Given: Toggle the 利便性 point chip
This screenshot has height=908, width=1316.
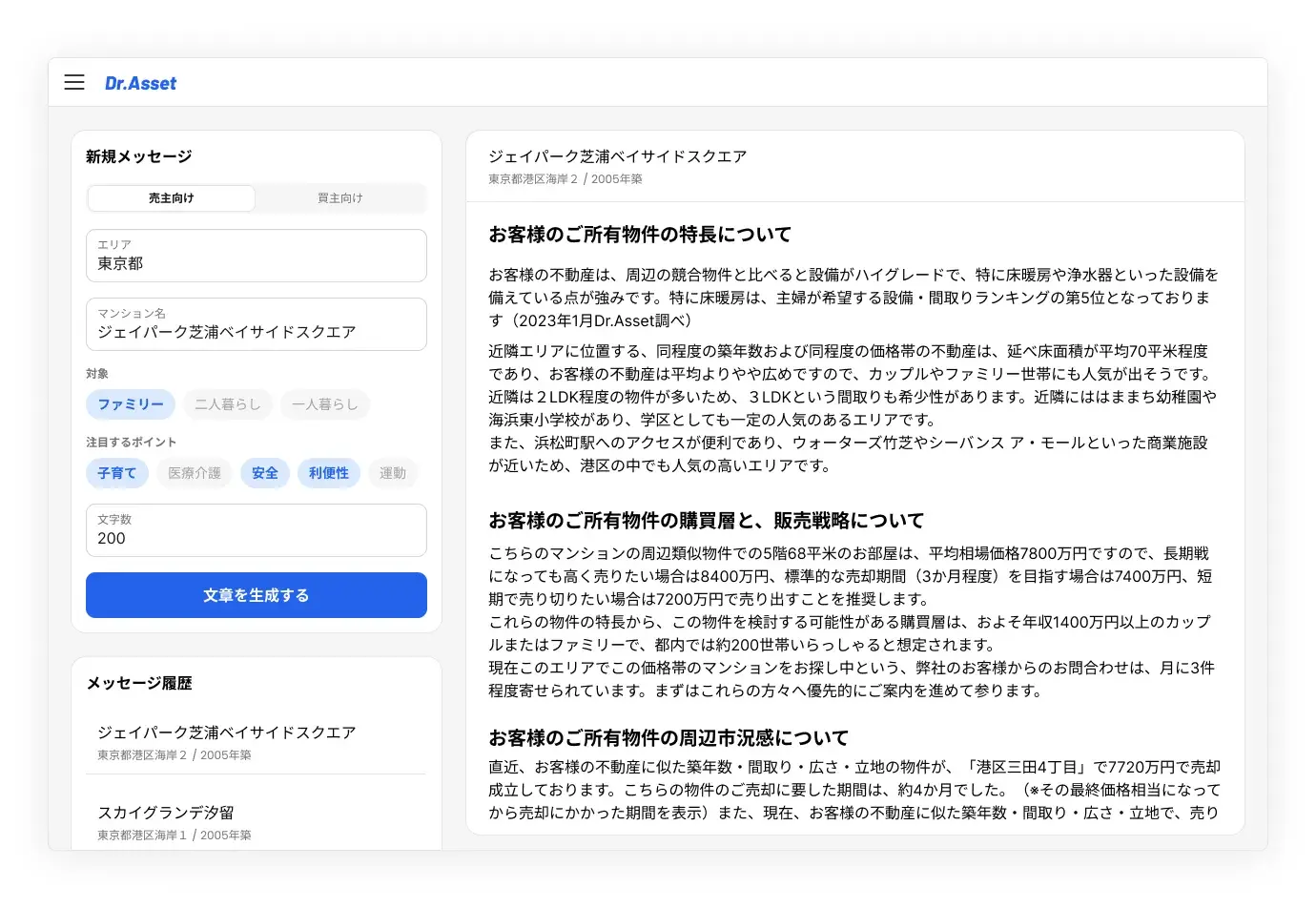Looking at the screenshot, I should coord(329,473).
